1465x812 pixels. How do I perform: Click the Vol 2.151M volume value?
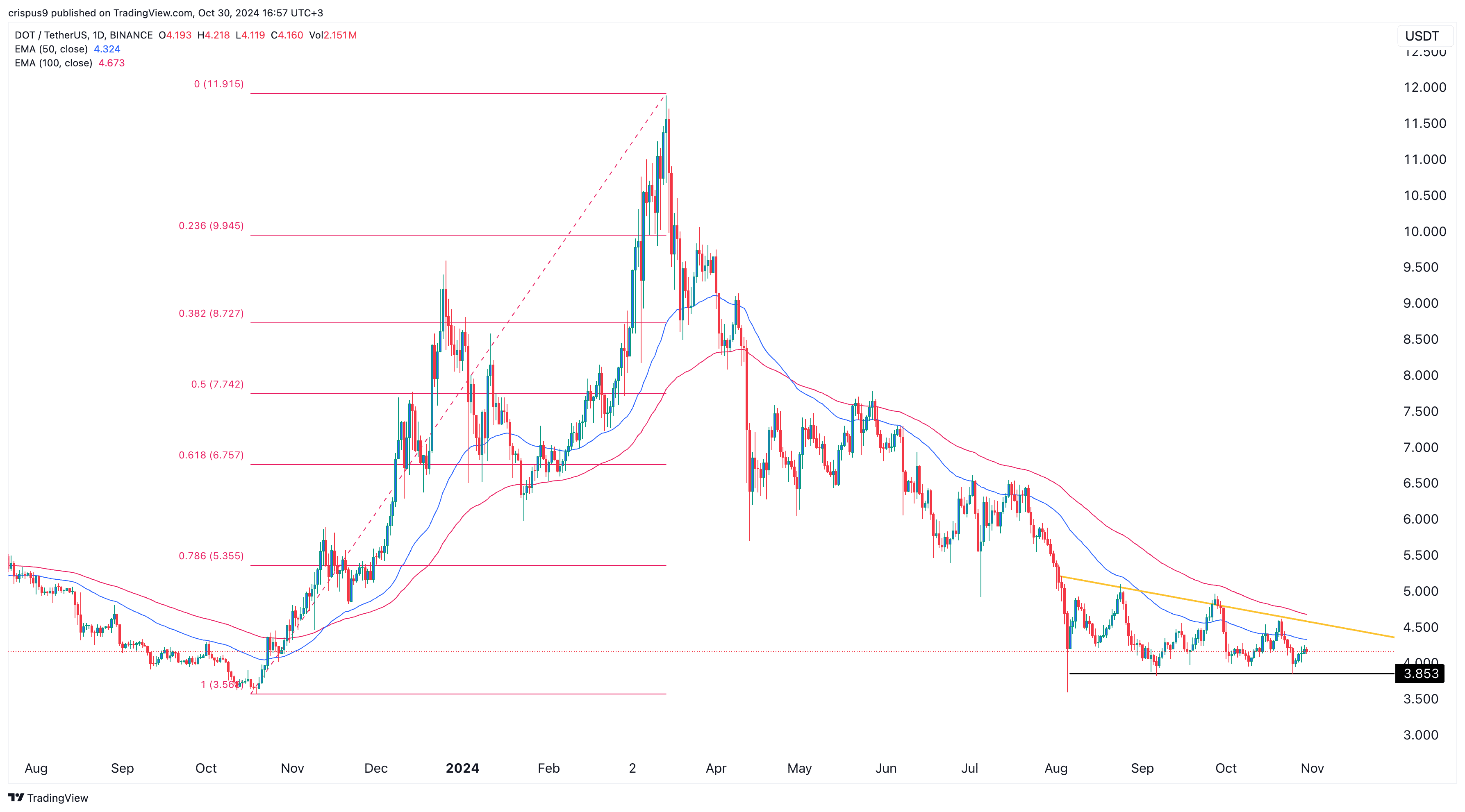(333, 35)
